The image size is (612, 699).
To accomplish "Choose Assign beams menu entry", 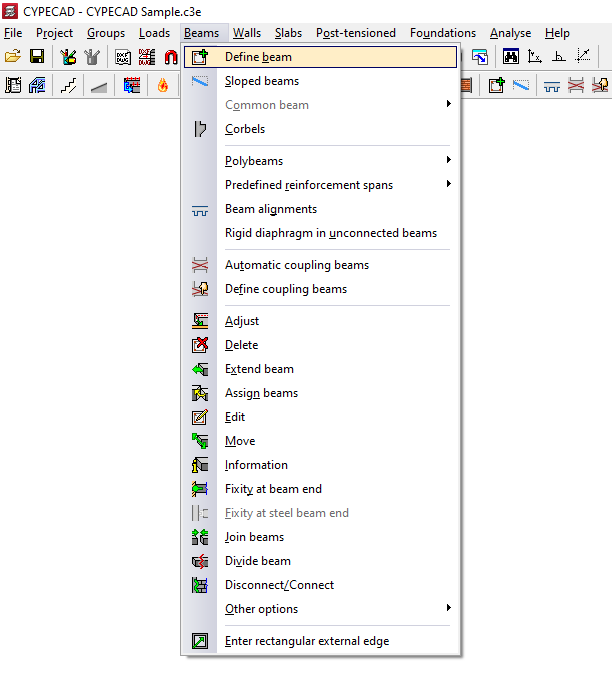I will [x=320, y=393].
